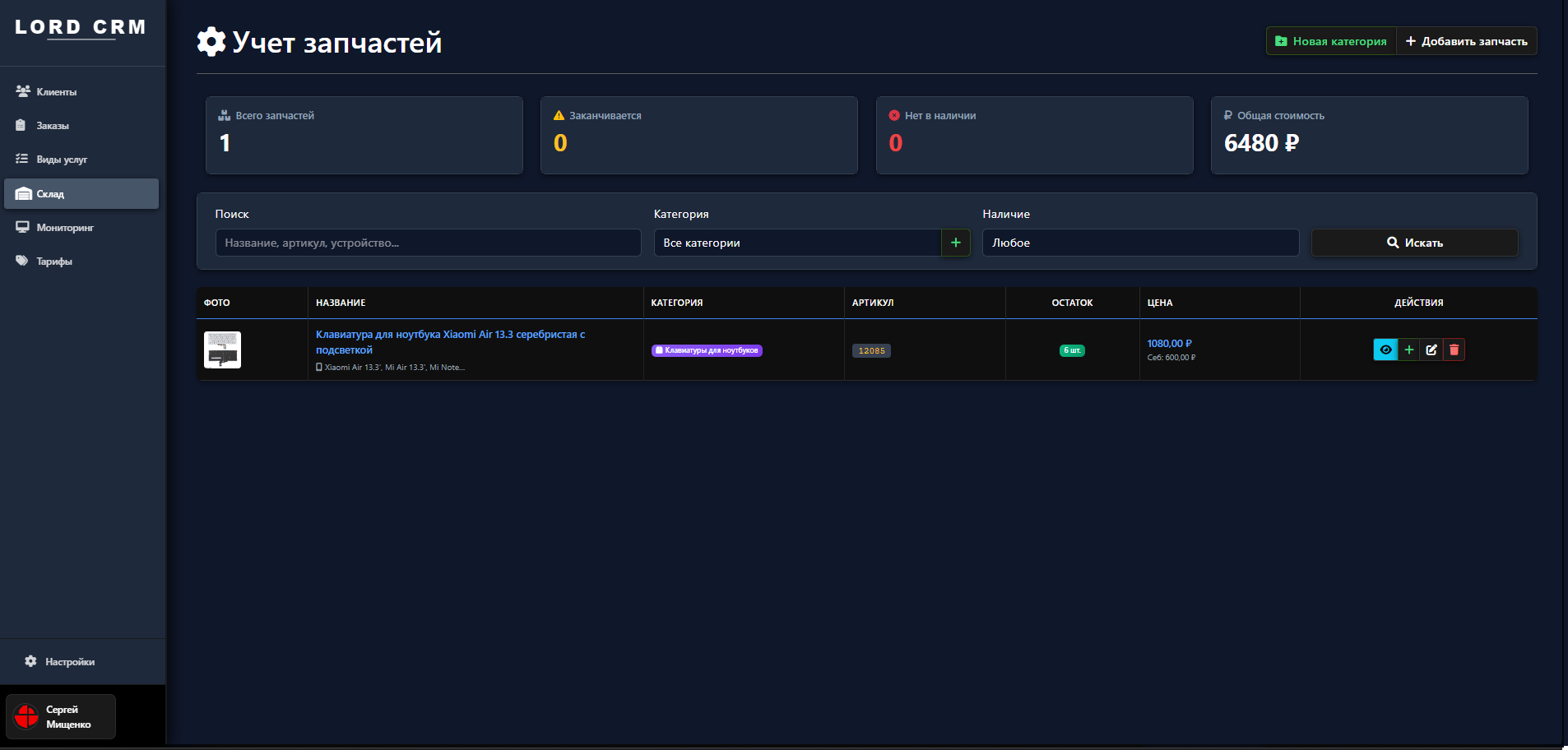Viewport: 1568px width, 750px height.
Task: Click the edit pencil icon in actions
Action: [1431, 350]
